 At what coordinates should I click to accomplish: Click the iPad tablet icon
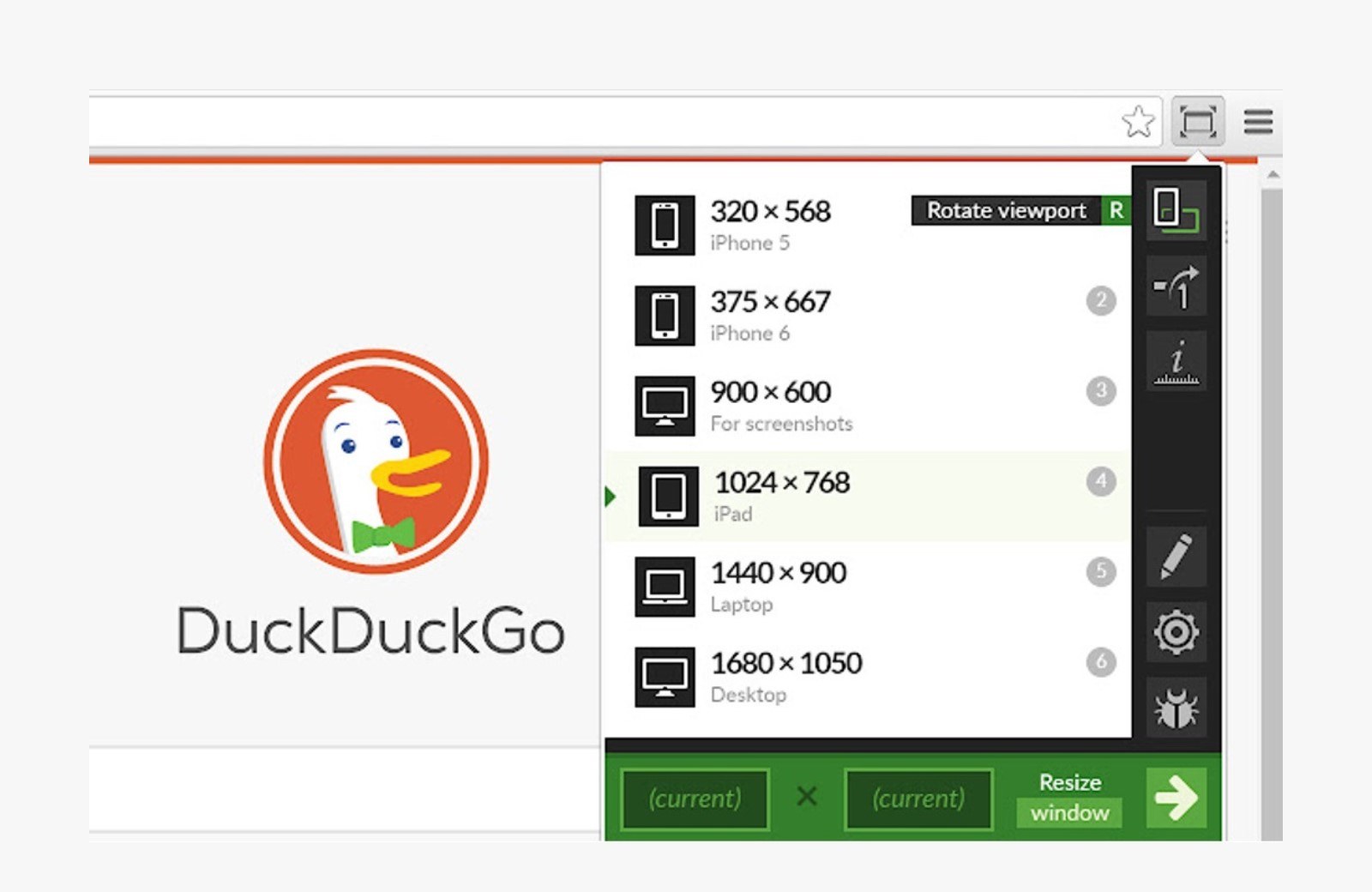coord(669,497)
